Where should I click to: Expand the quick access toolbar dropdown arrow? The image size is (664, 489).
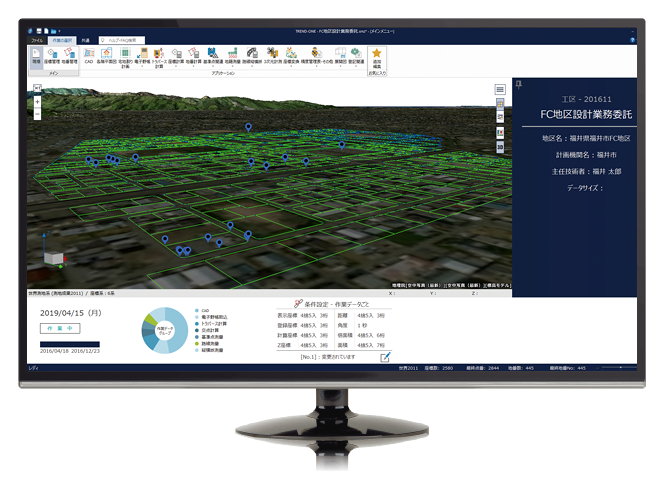point(60,31)
